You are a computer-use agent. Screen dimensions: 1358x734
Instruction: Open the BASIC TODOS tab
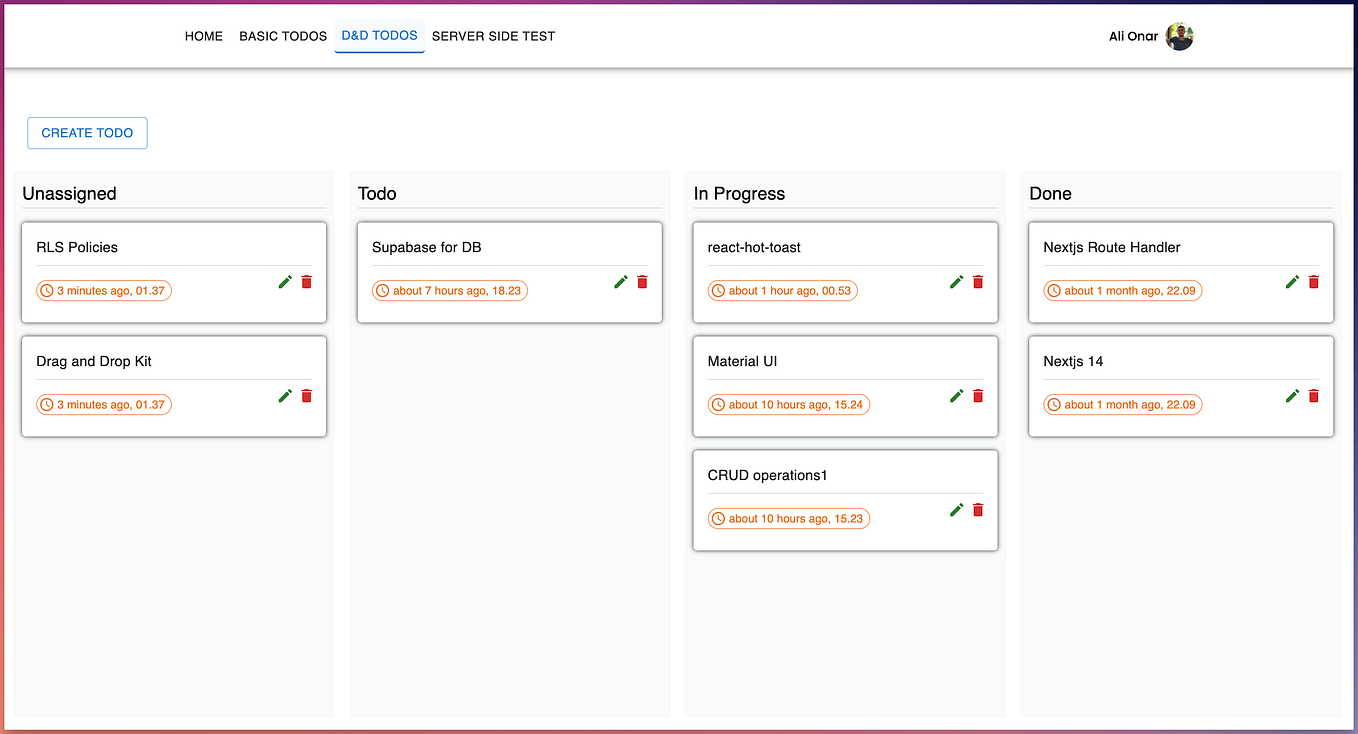coord(282,36)
